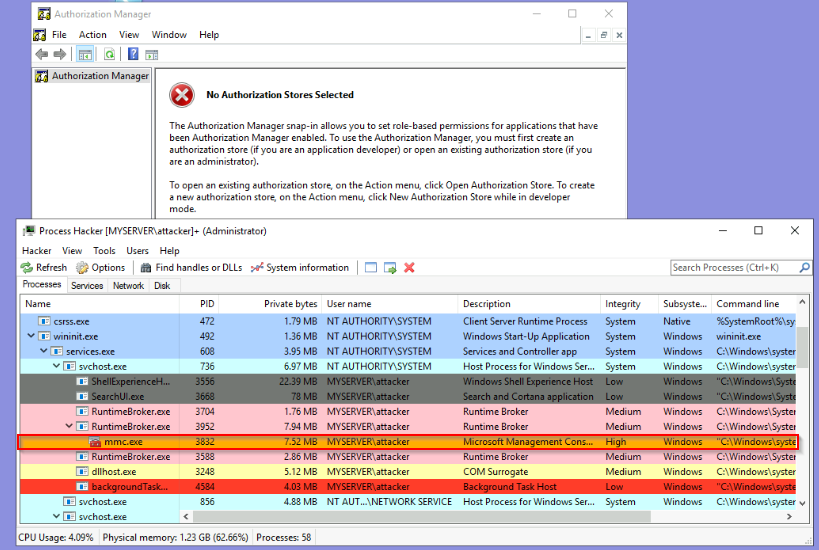
Task: Click the red X terminate icon in Process Hacker toolbar
Action: [409, 267]
